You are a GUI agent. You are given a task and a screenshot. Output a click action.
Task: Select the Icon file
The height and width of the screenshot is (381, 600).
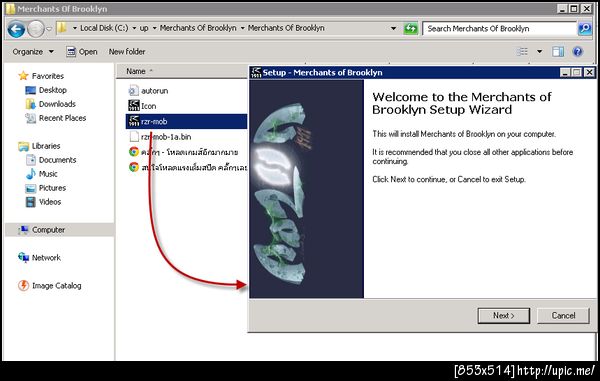(148, 106)
